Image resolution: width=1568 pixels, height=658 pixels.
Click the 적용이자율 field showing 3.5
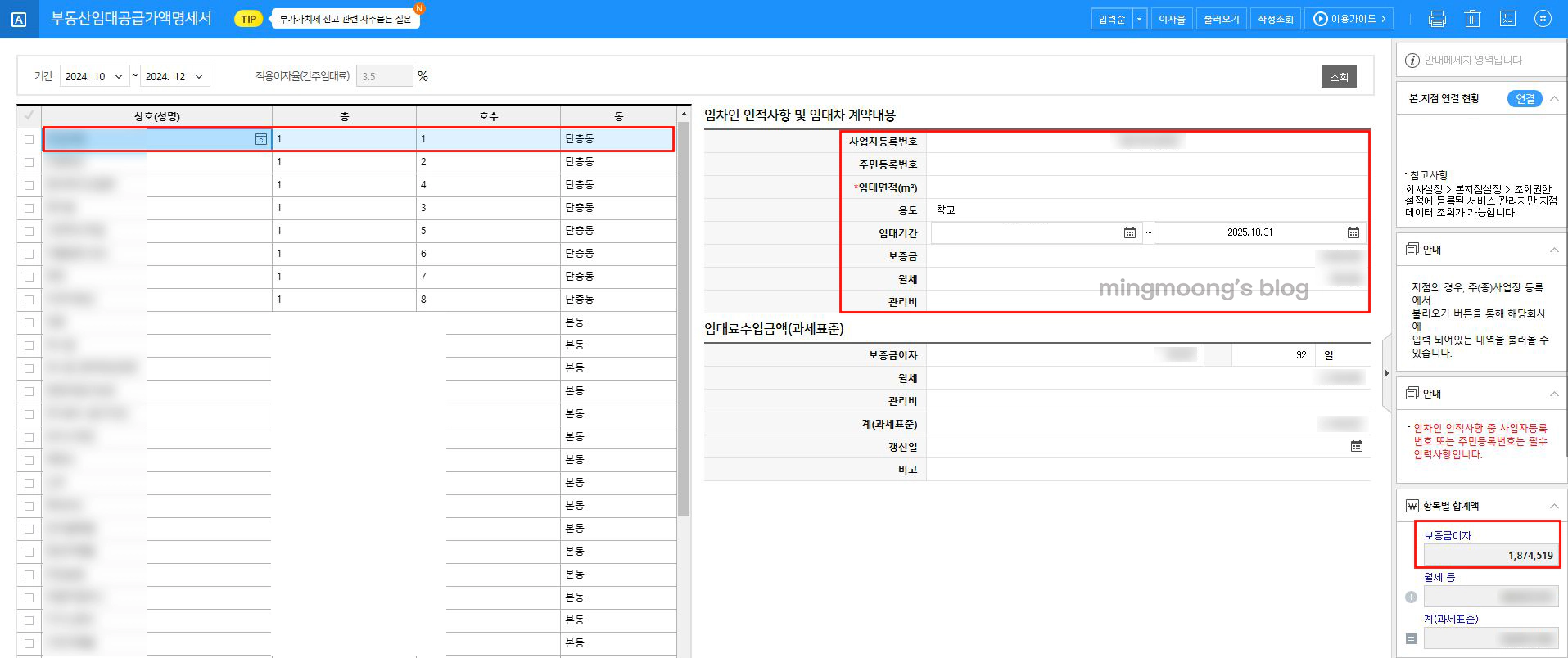pyautogui.click(x=385, y=76)
